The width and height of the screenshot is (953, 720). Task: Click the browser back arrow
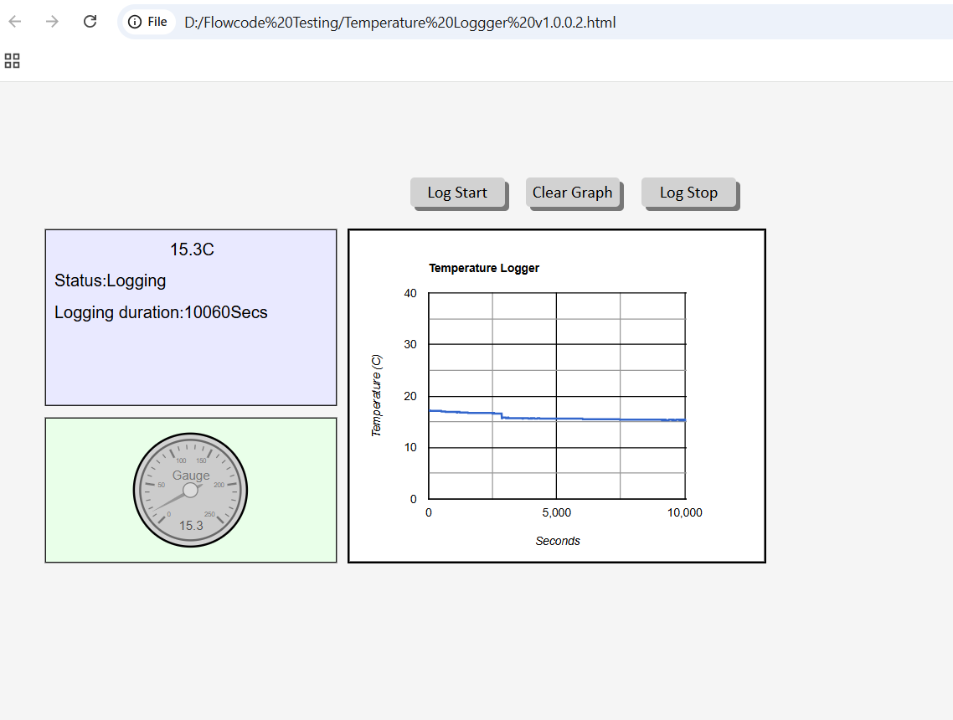pos(15,21)
